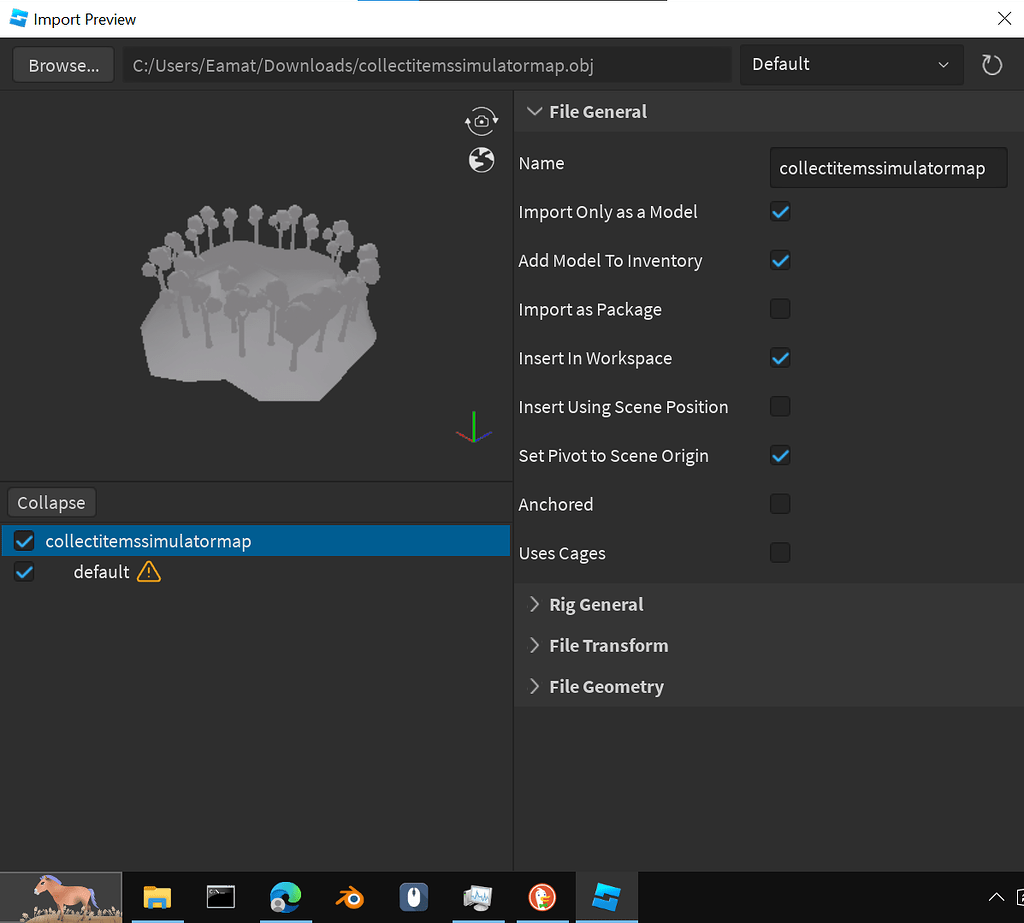Image resolution: width=1024 pixels, height=923 pixels.
Task: Launch Blender from the taskbar
Action: (x=349, y=897)
